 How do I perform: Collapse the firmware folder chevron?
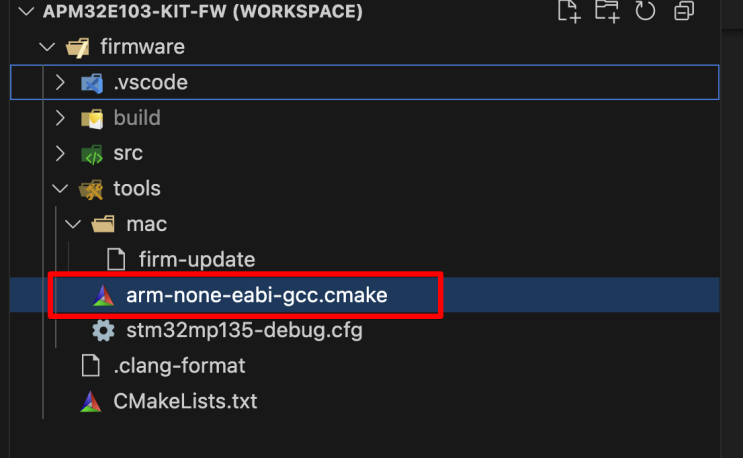tap(43, 47)
